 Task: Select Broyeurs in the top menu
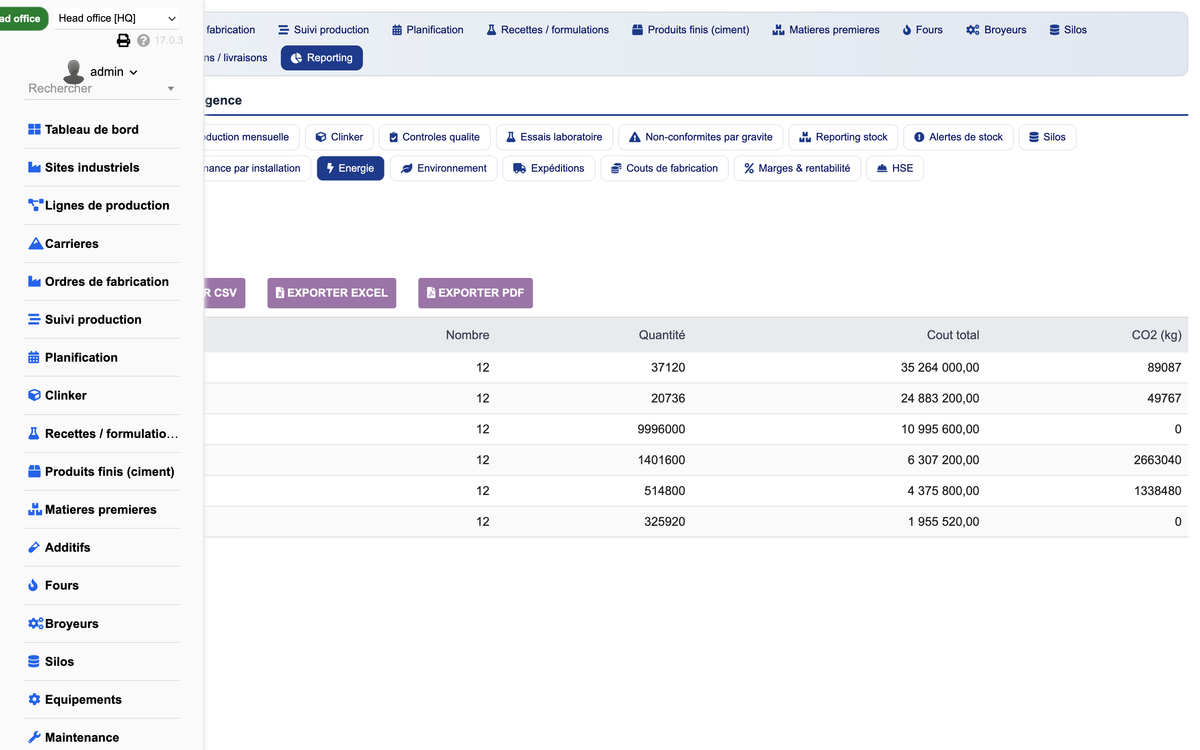click(996, 30)
